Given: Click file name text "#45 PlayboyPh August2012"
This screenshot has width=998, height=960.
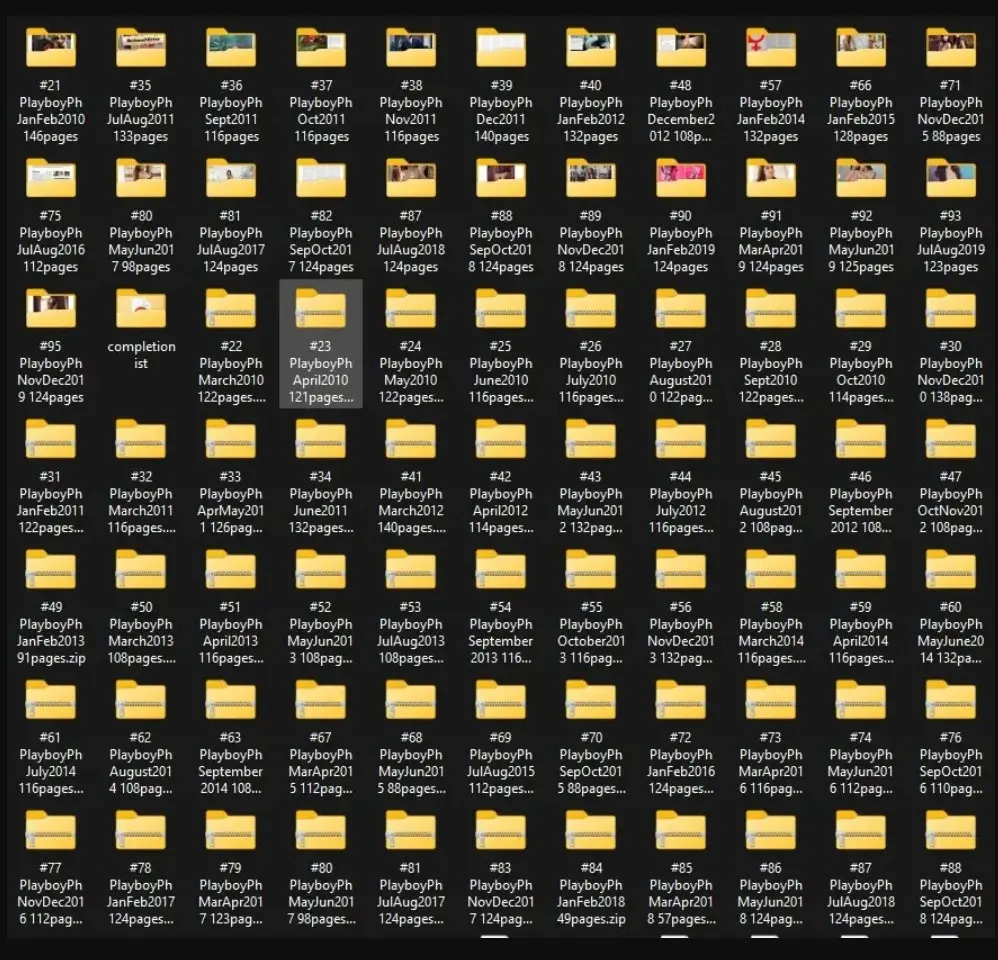Looking at the screenshot, I should [771, 502].
